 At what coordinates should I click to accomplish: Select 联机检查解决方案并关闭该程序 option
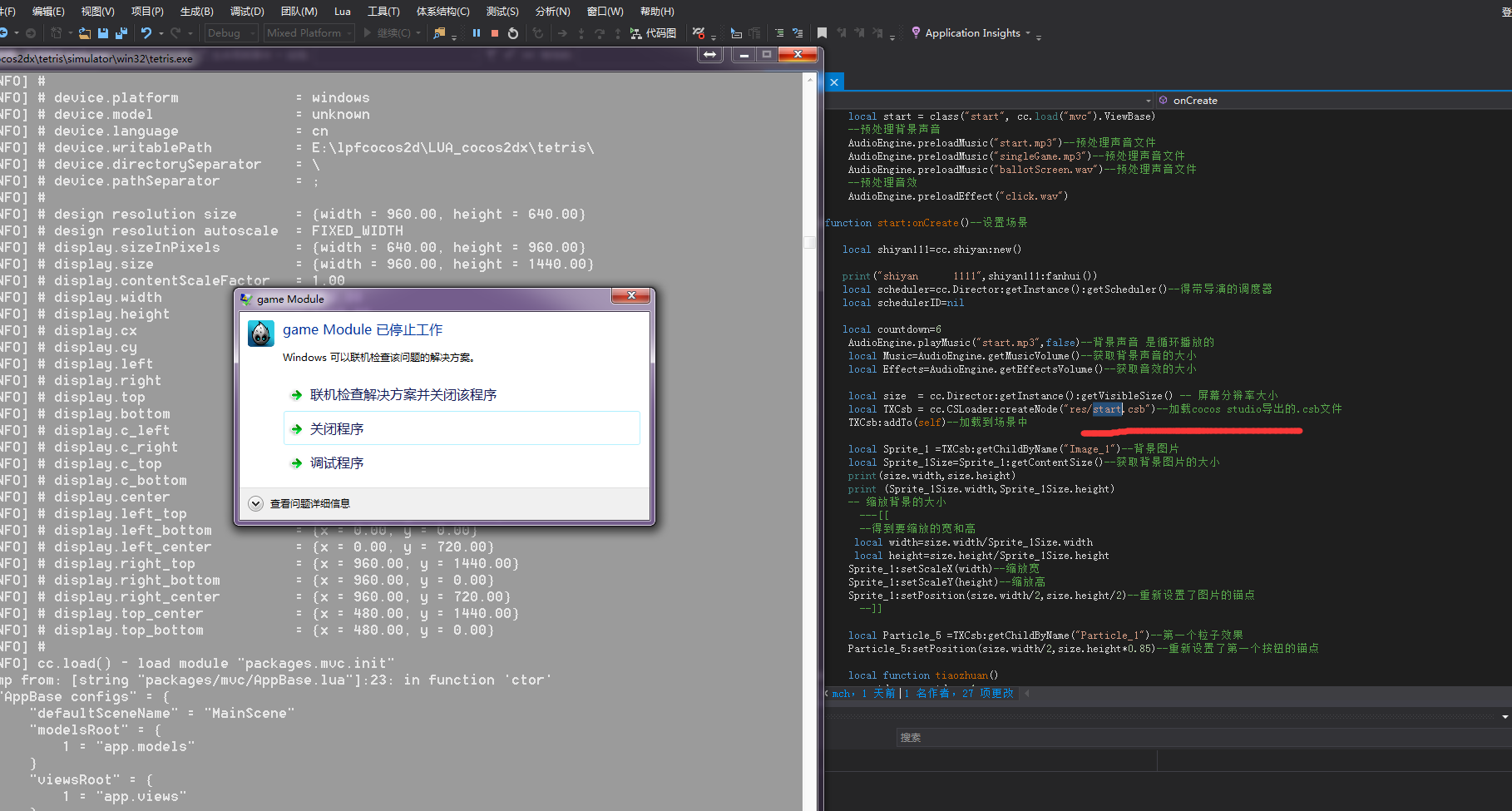(x=403, y=395)
